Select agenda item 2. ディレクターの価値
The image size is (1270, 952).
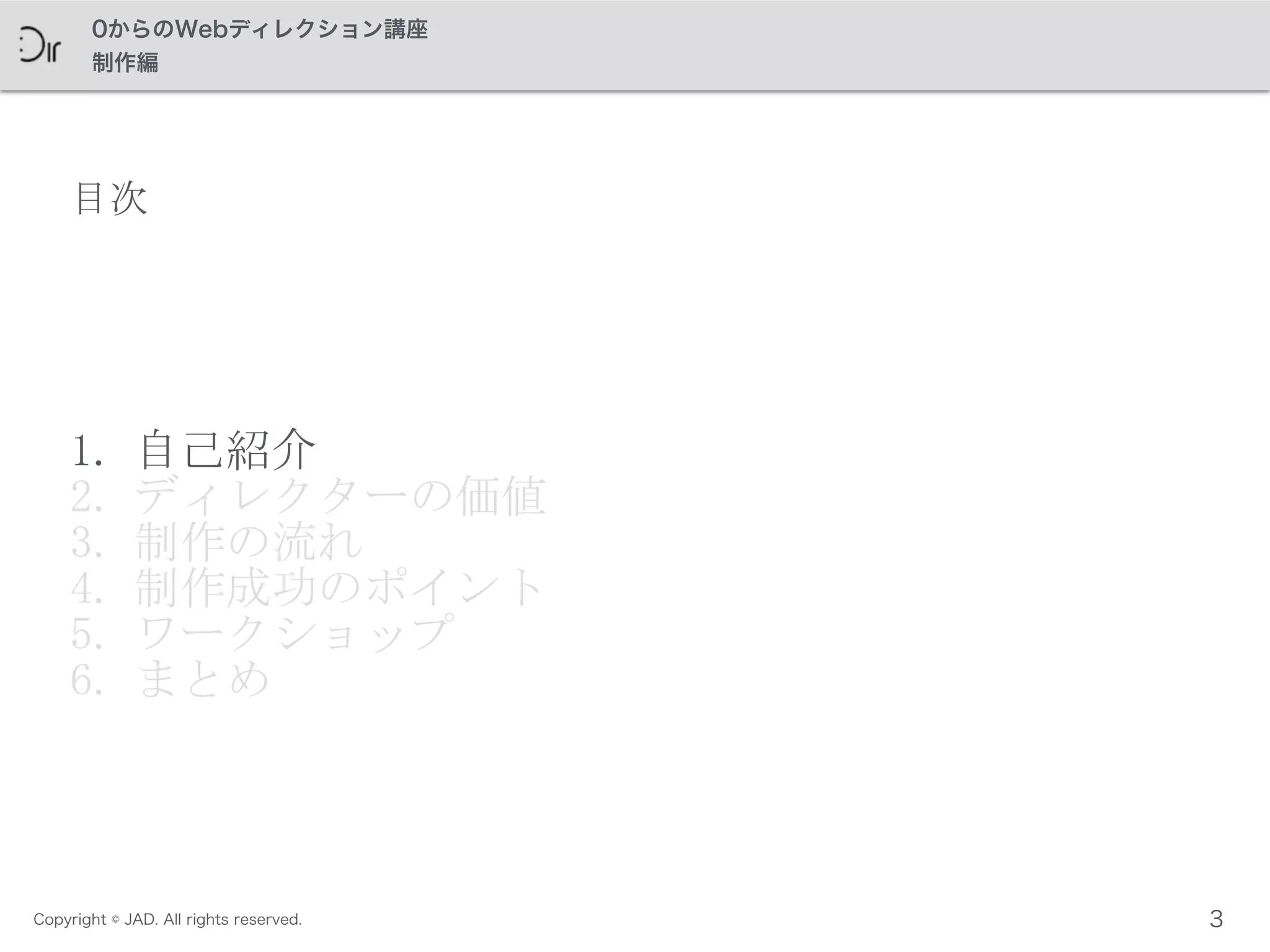point(308,496)
